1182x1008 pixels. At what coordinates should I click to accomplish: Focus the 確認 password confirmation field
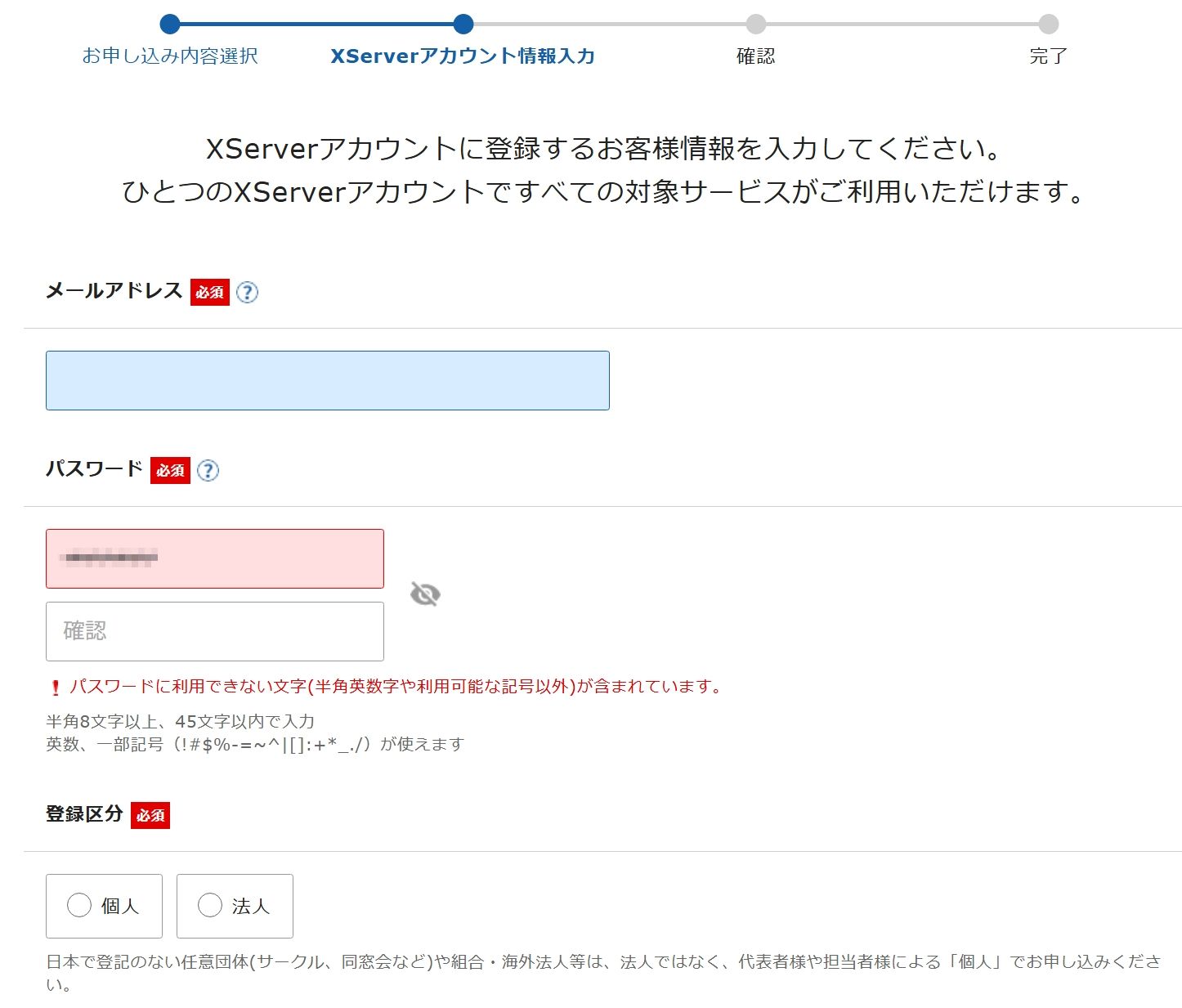coord(215,631)
